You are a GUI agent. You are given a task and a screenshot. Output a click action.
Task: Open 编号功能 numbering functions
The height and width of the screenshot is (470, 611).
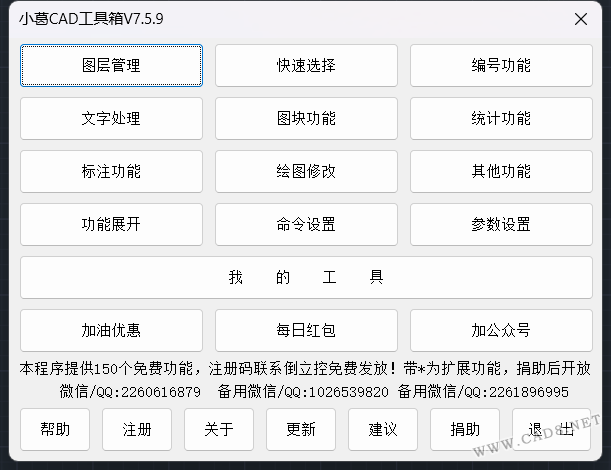click(x=501, y=65)
